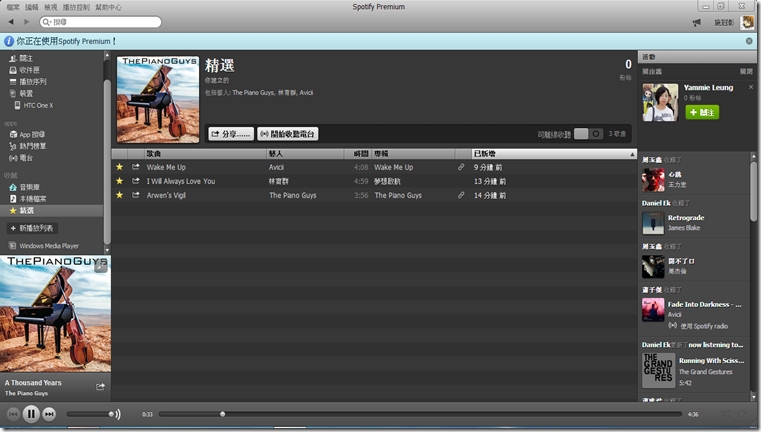Go back with the left navigation arrow
Image resolution: width=761 pixels, height=432 pixels.
click(x=11, y=22)
